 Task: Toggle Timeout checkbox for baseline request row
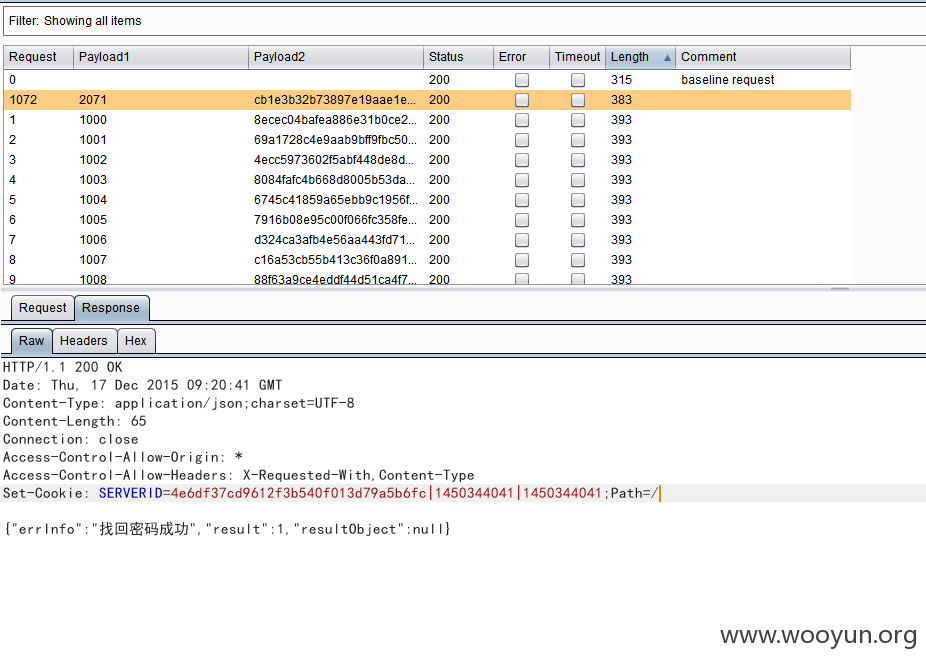pyautogui.click(x=578, y=80)
